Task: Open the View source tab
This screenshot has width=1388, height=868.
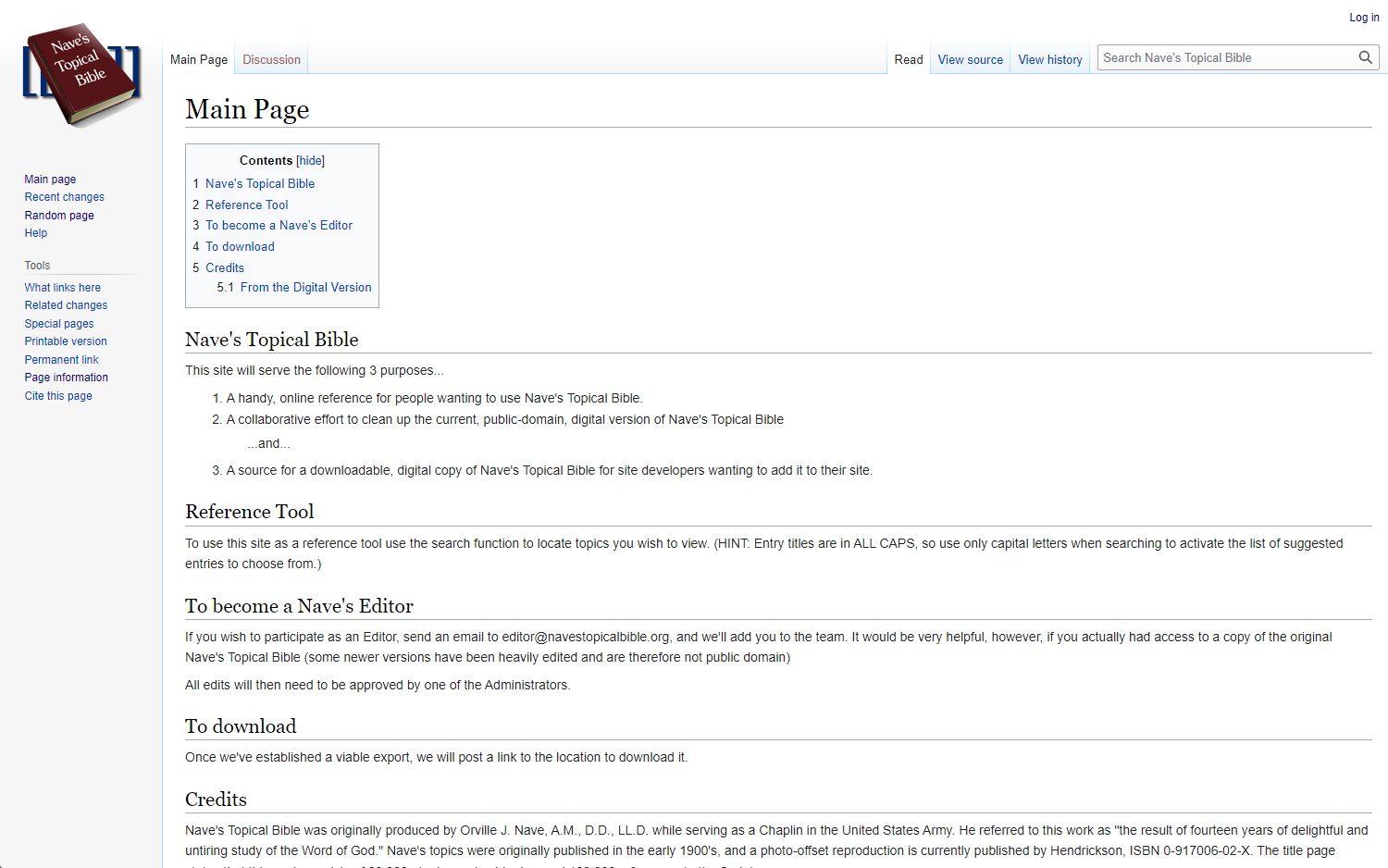Action: coord(970,59)
